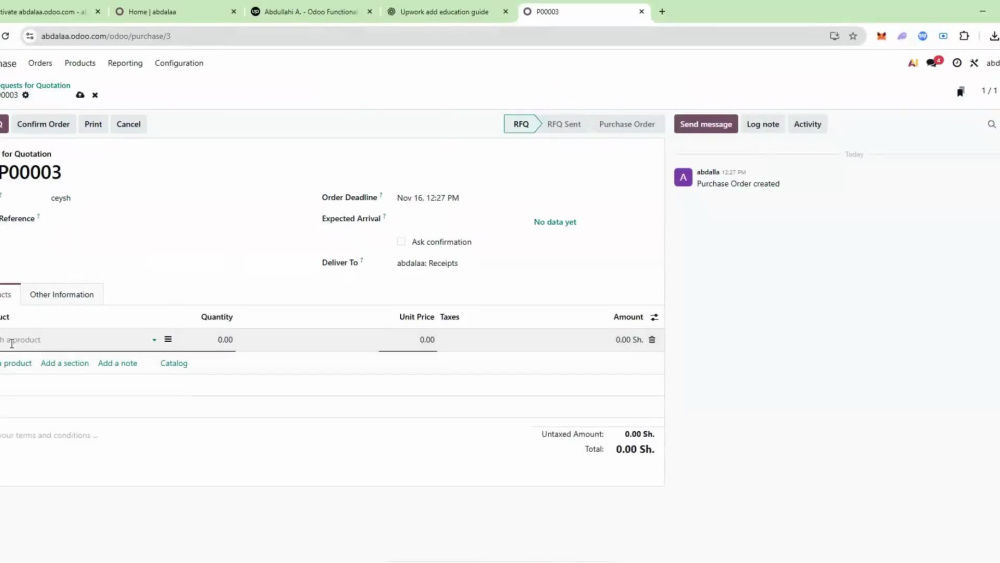Viewport: 1000px width, 563px height.
Task: Click the Activity button
Action: (807, 124)
